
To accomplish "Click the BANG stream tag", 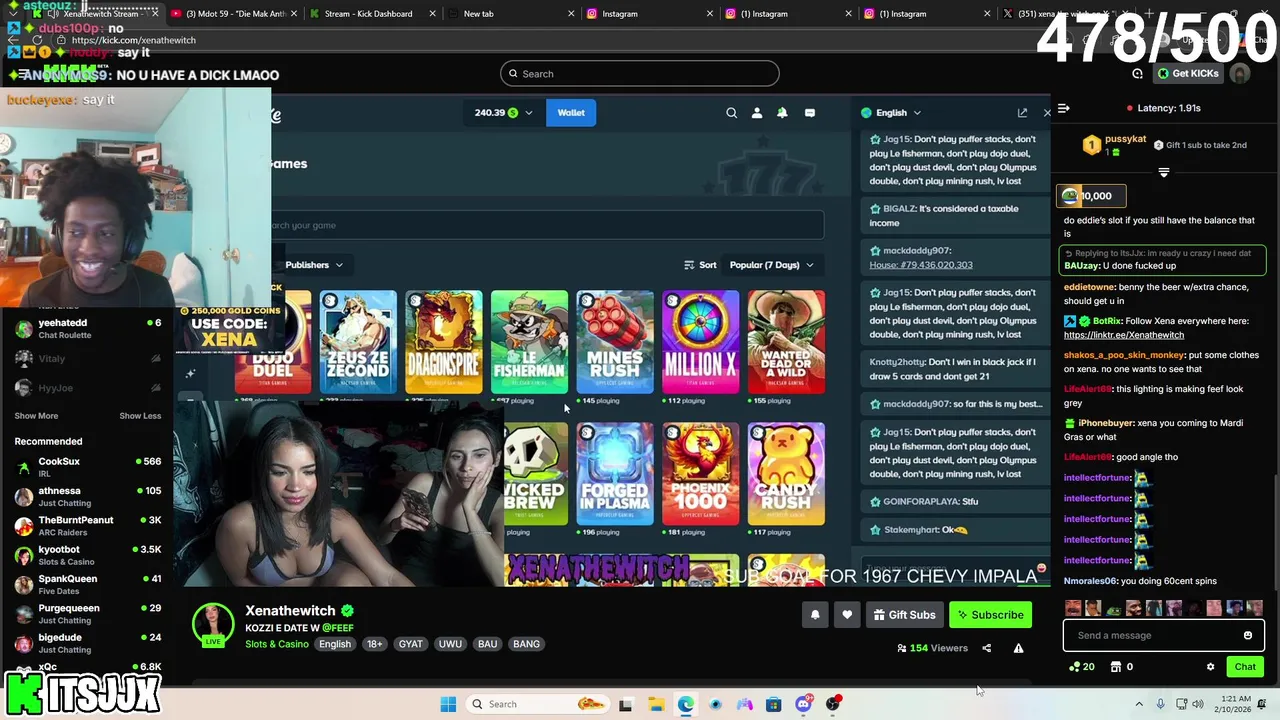I will 526,644.
